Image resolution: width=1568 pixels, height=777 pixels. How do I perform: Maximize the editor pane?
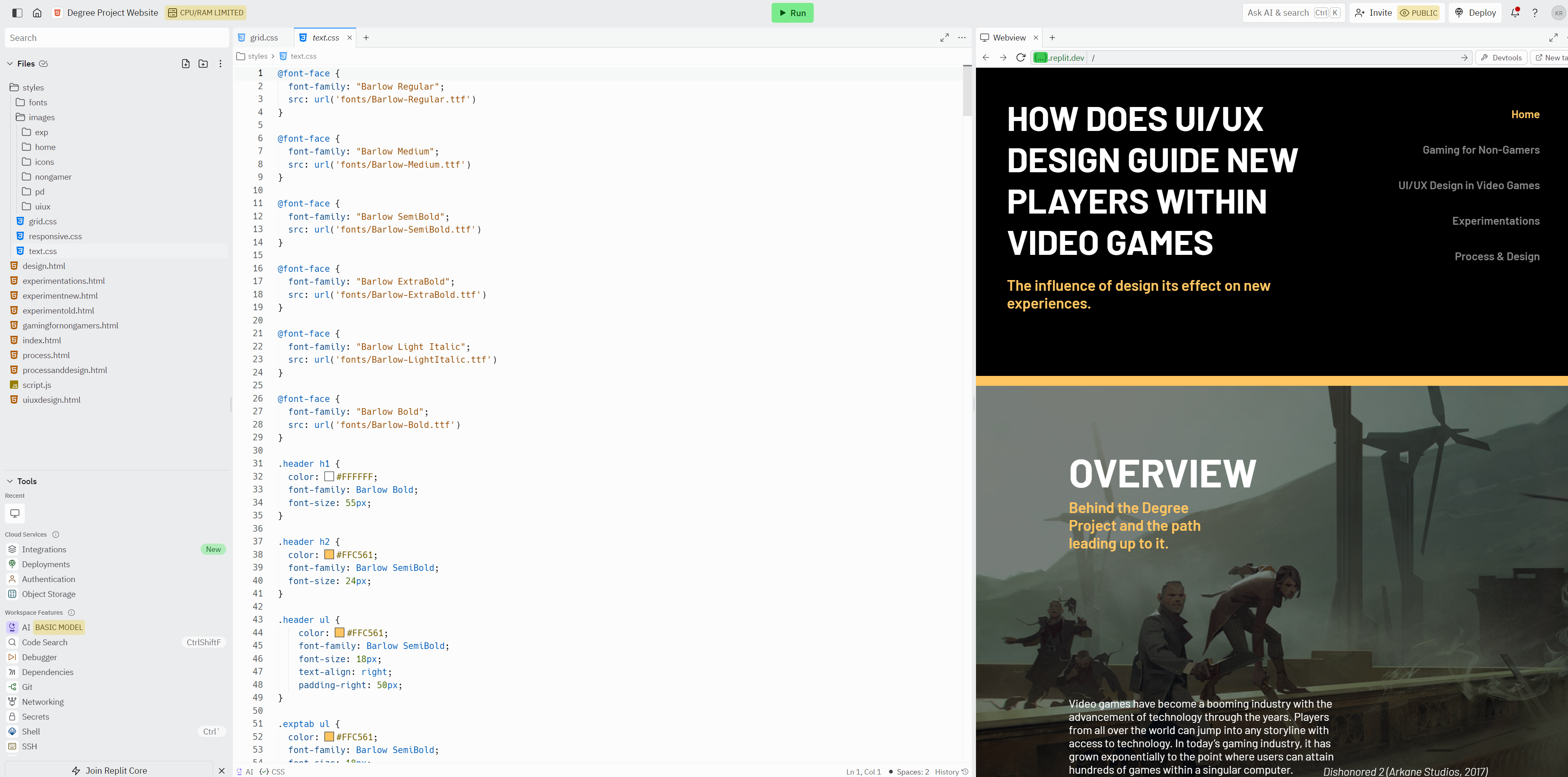click(x=944, y=38)
